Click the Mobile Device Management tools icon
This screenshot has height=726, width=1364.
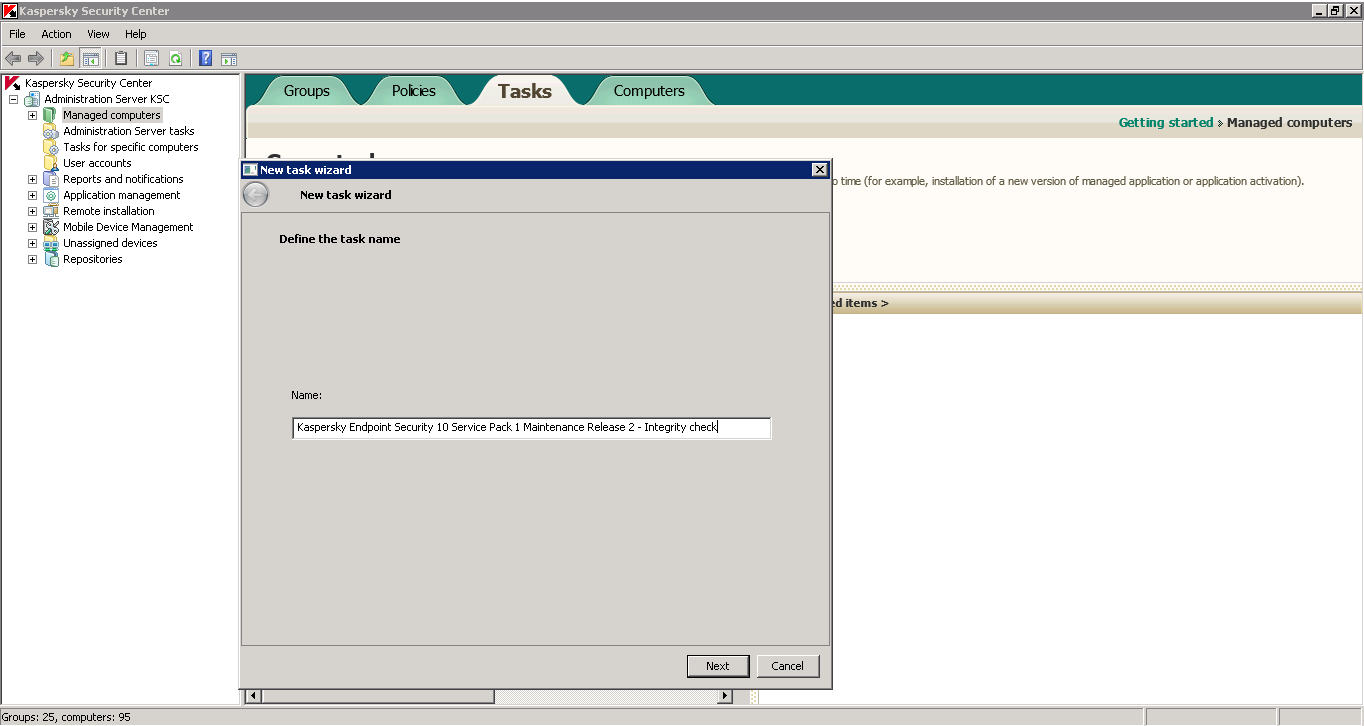[51, 227]
